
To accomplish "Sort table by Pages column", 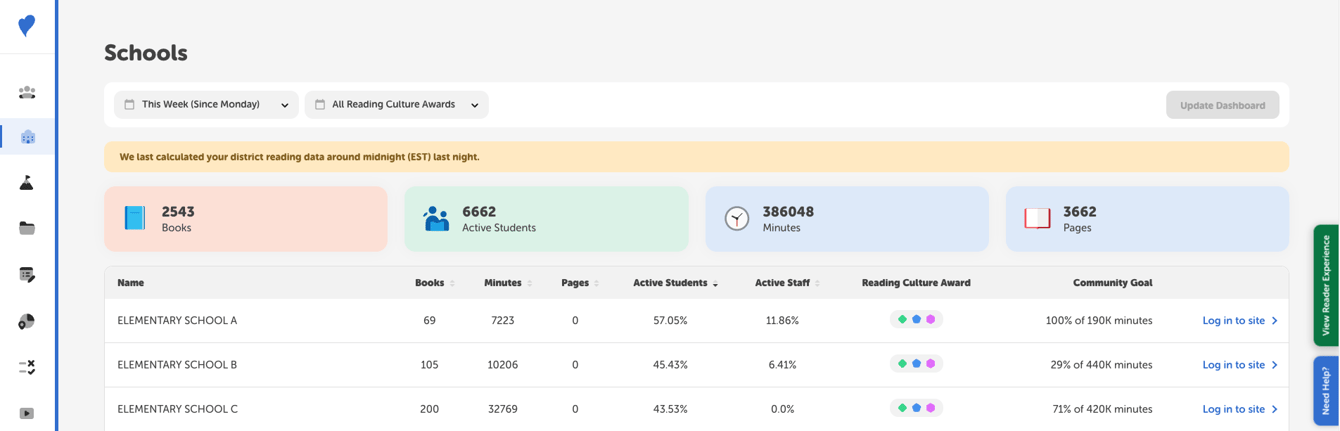I will pos(580,283).
